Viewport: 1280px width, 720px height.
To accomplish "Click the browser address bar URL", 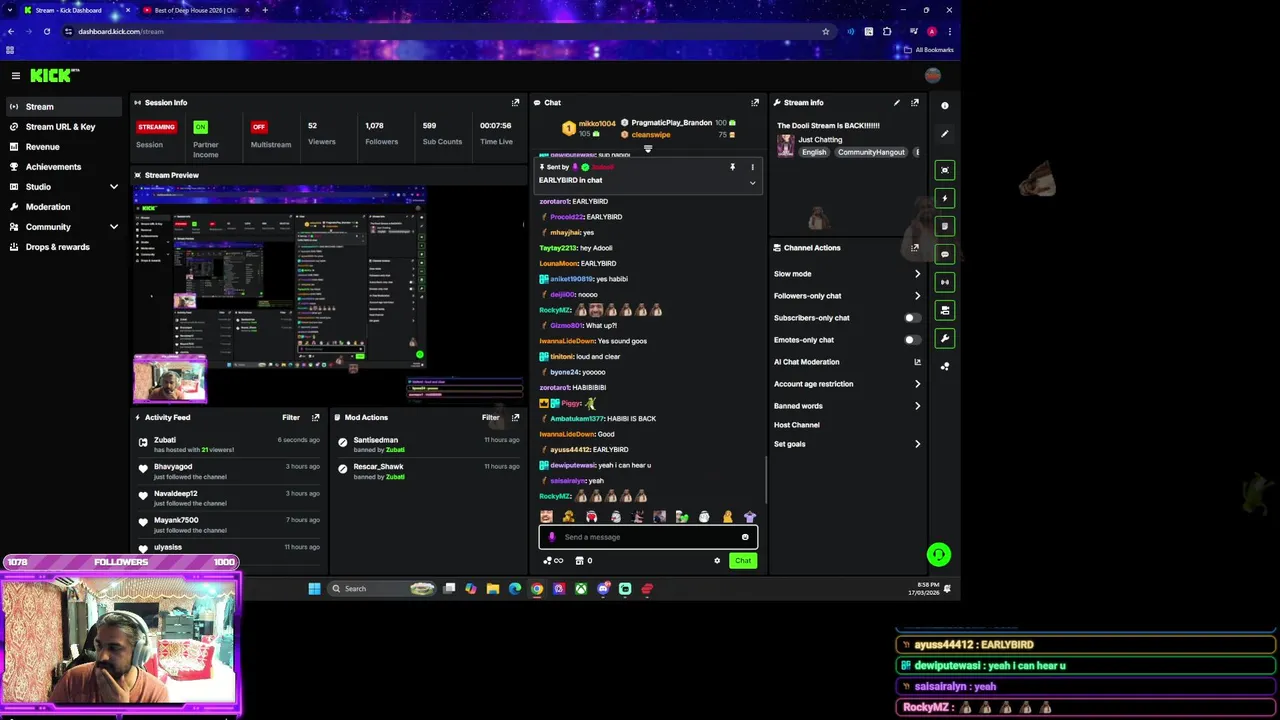I will (x=121, y=31).
